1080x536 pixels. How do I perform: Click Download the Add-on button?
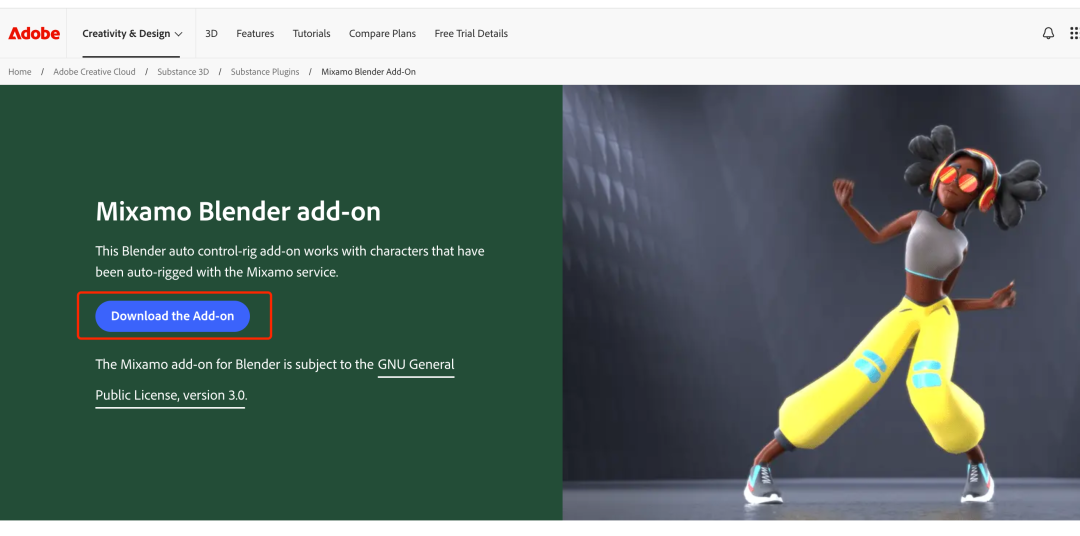tap(172, 316)
